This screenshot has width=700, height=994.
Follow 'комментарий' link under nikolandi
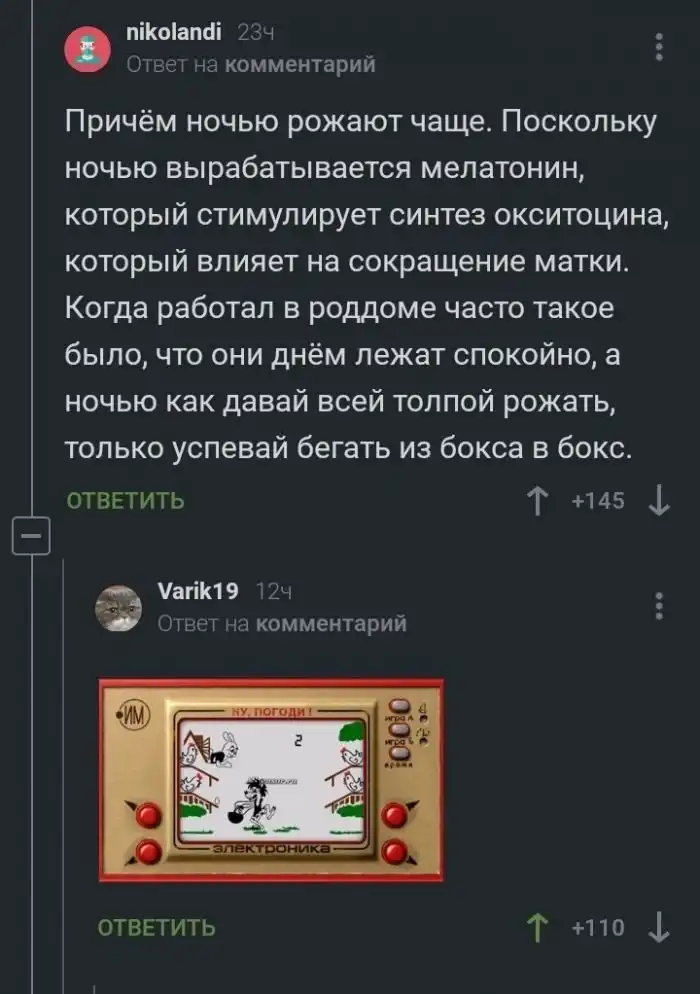[x=301, y=65]
